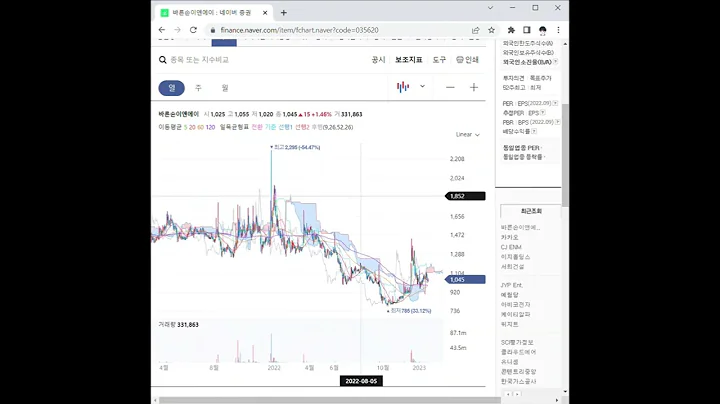Open 아비코전자 from recent list
Image resolution: width=720 pixels, height=404 pixels.
[516, 304]
